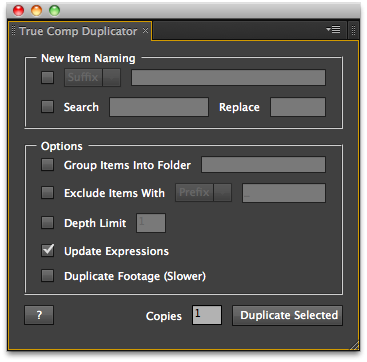367x362 pixels.
Task: Grab the panel gripper beside tab title
Action: [x=13, y=30]
